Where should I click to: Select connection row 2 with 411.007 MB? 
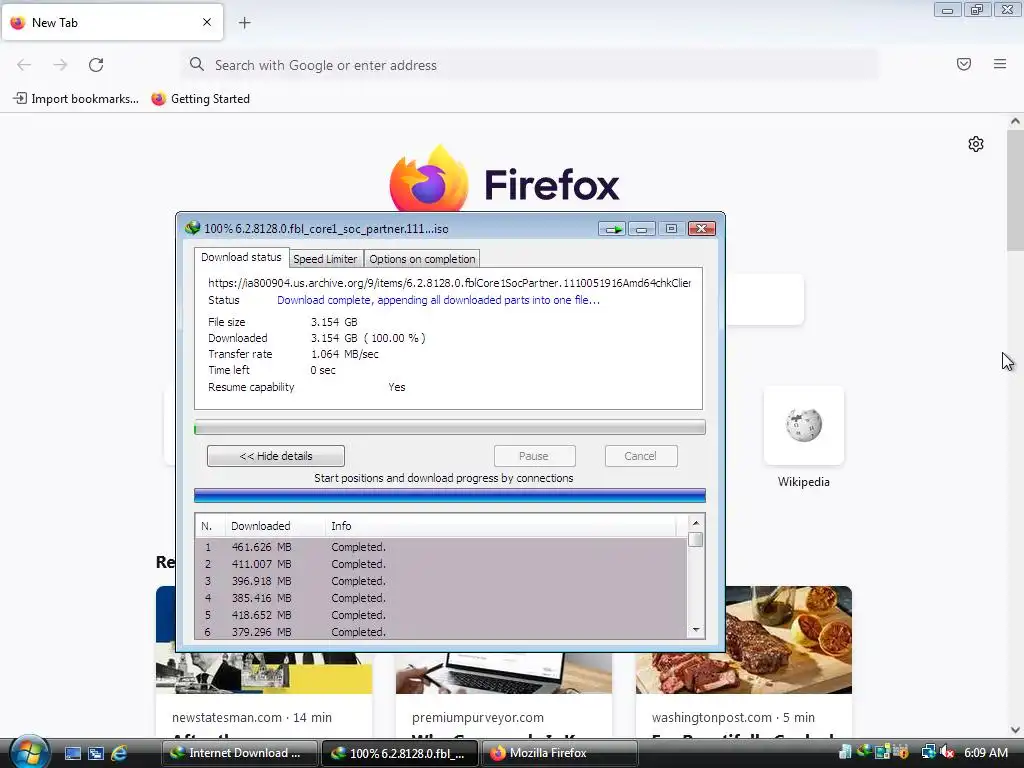[x=441, y=564]
